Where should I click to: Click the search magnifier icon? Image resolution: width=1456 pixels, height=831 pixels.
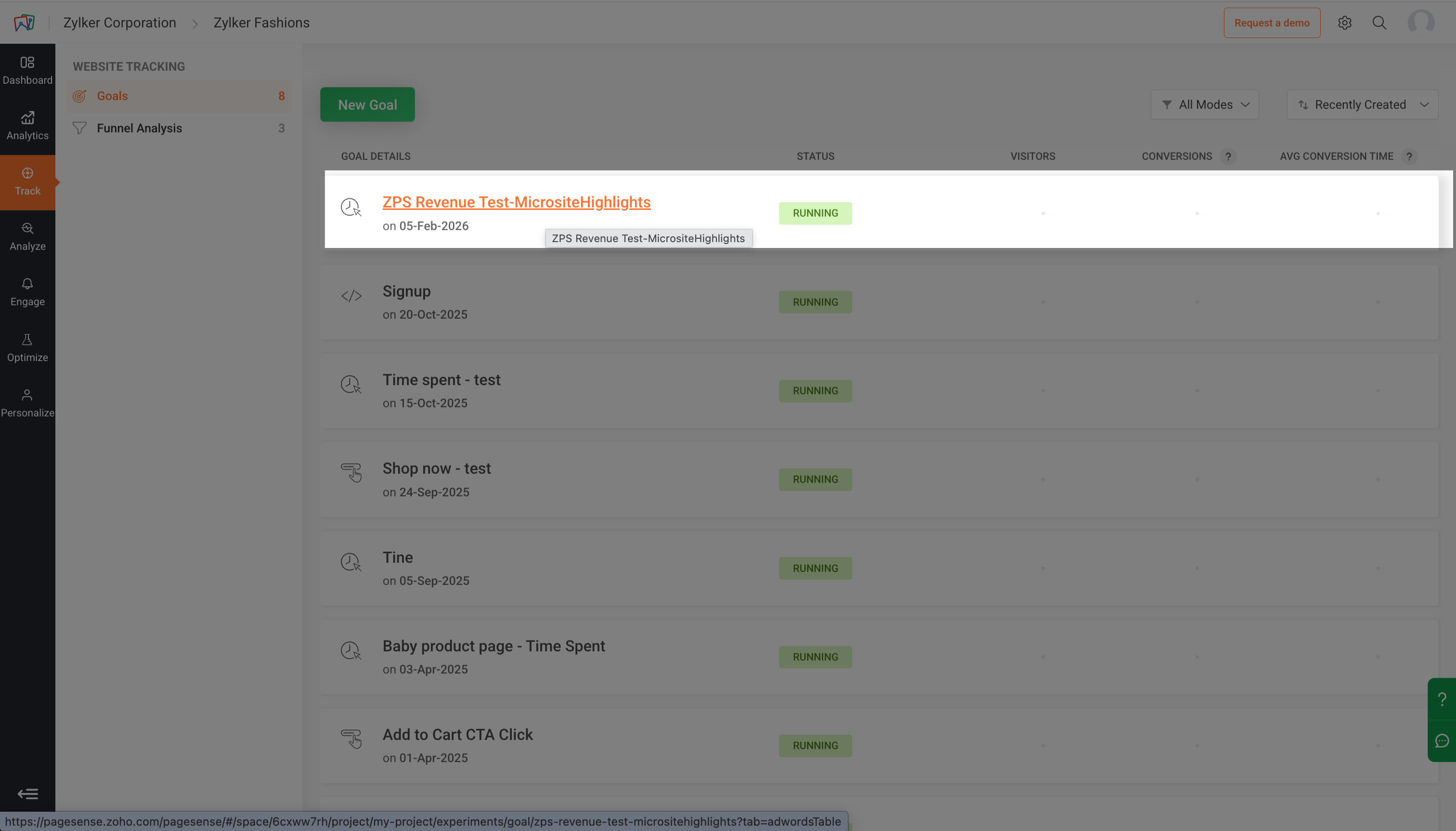tap(1379, 23)
